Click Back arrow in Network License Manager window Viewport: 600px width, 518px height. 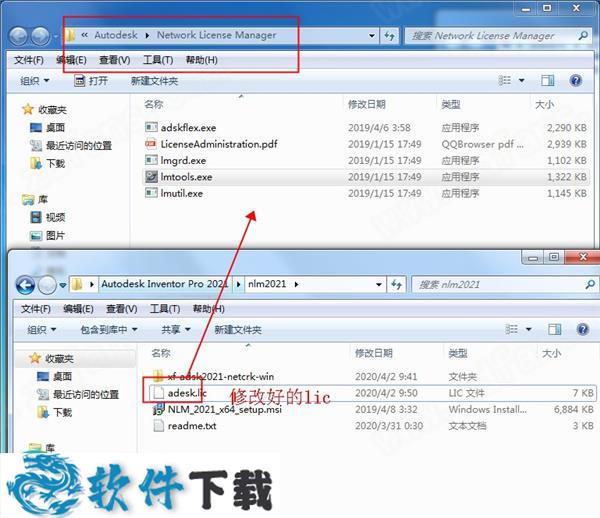click(x=18, y=36)
